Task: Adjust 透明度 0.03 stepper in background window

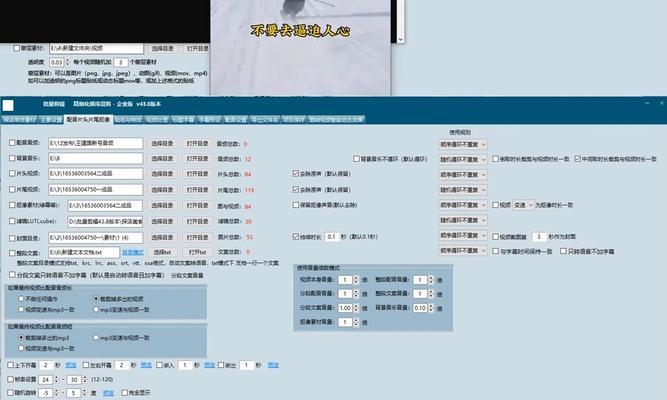Action: pos(67,62)
